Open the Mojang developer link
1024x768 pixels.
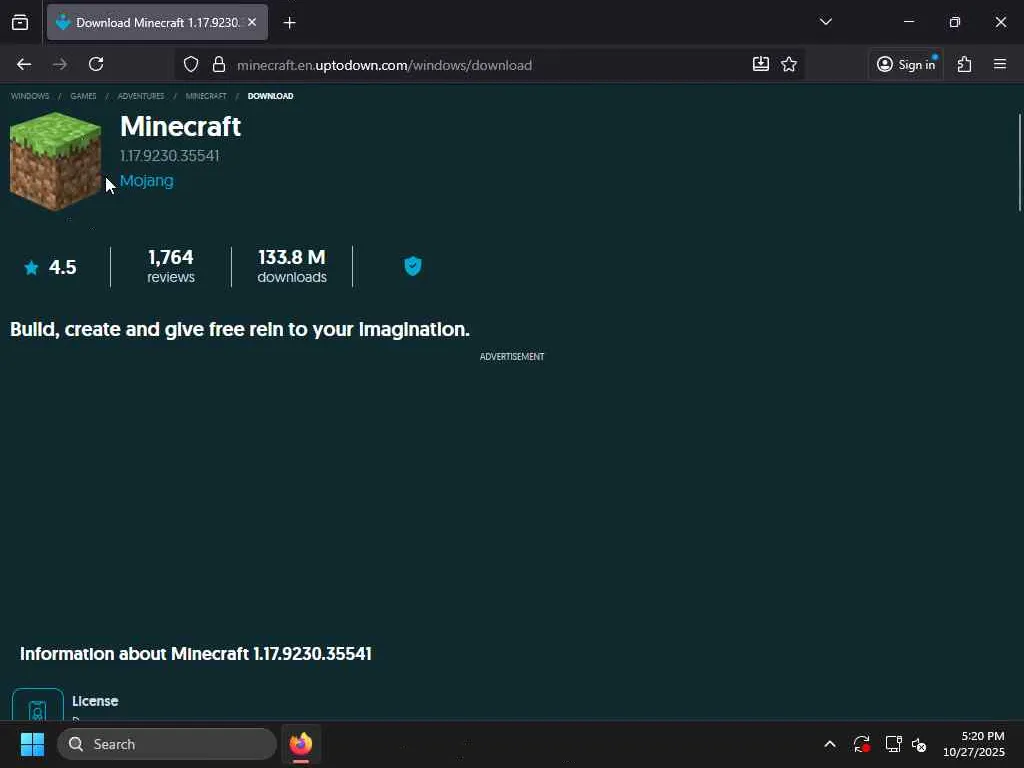click(147, 181)
